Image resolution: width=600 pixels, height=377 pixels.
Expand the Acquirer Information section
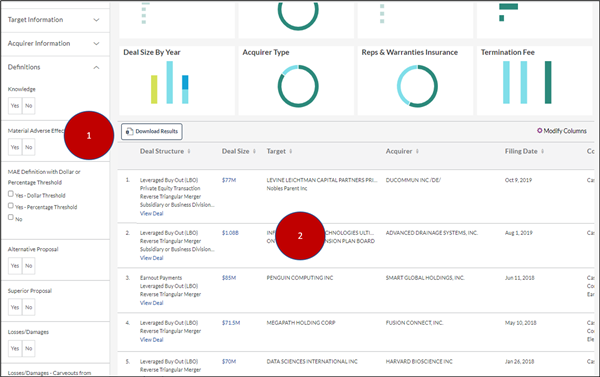click(55, 43)
